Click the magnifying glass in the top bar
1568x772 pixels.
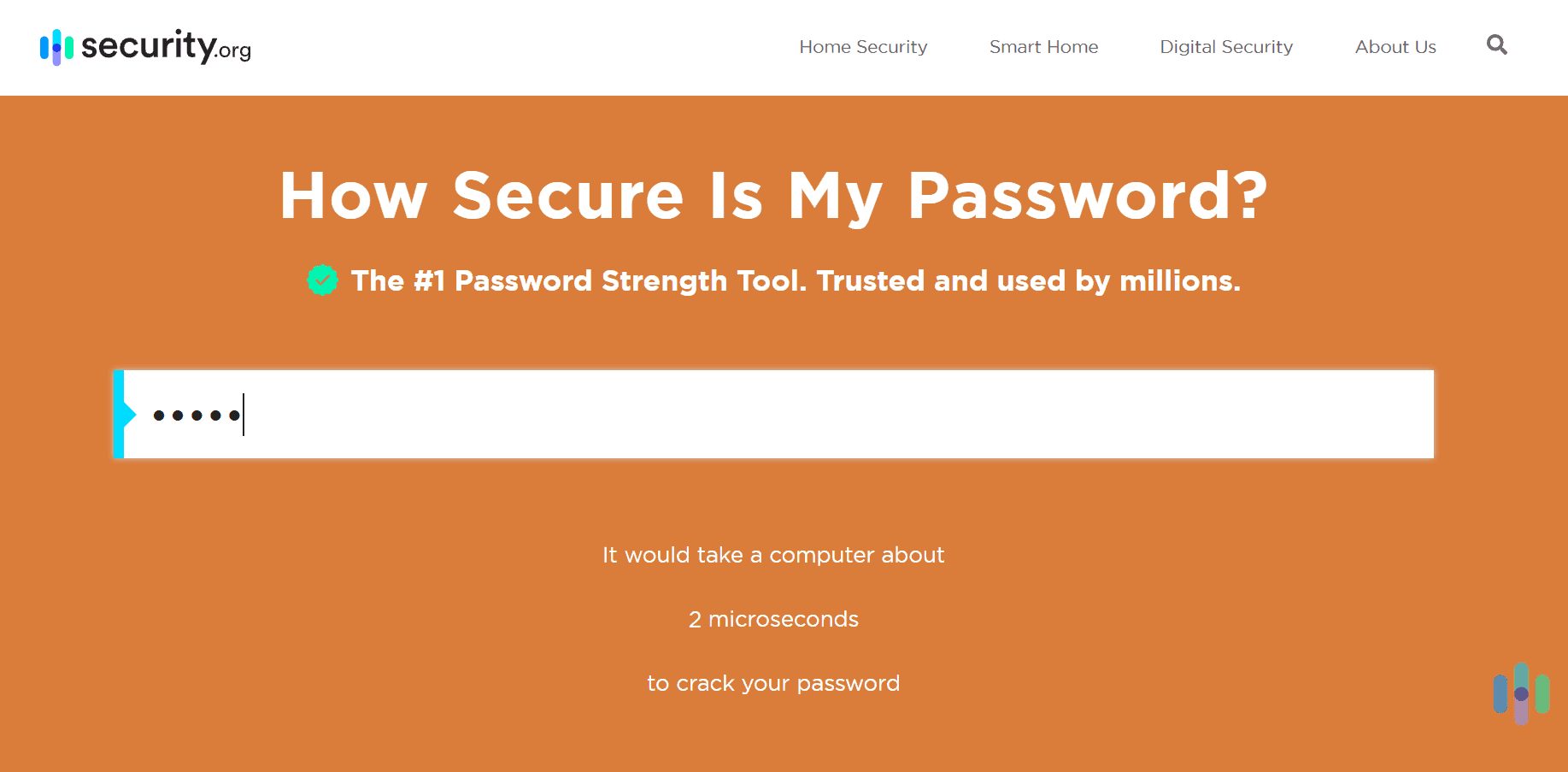(x=1496, y=45)
